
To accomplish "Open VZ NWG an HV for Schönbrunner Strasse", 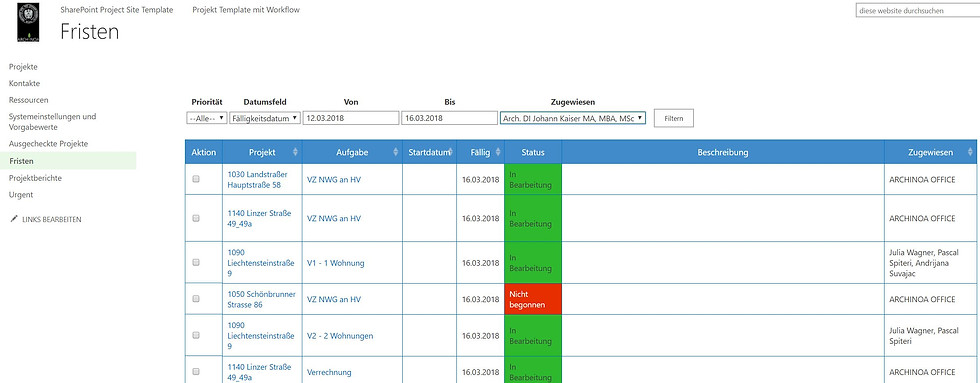I will 334,300.
